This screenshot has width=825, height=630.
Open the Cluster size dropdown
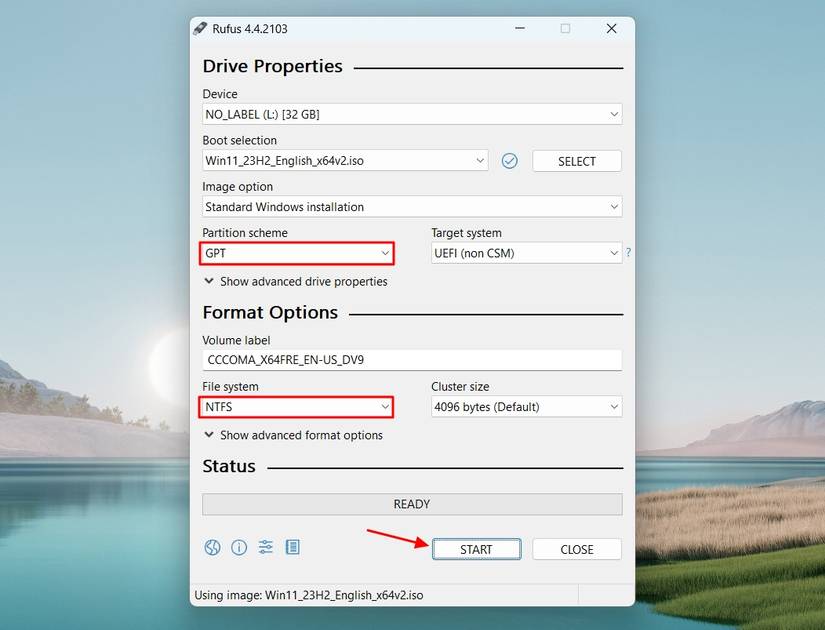tap(526, 407)
